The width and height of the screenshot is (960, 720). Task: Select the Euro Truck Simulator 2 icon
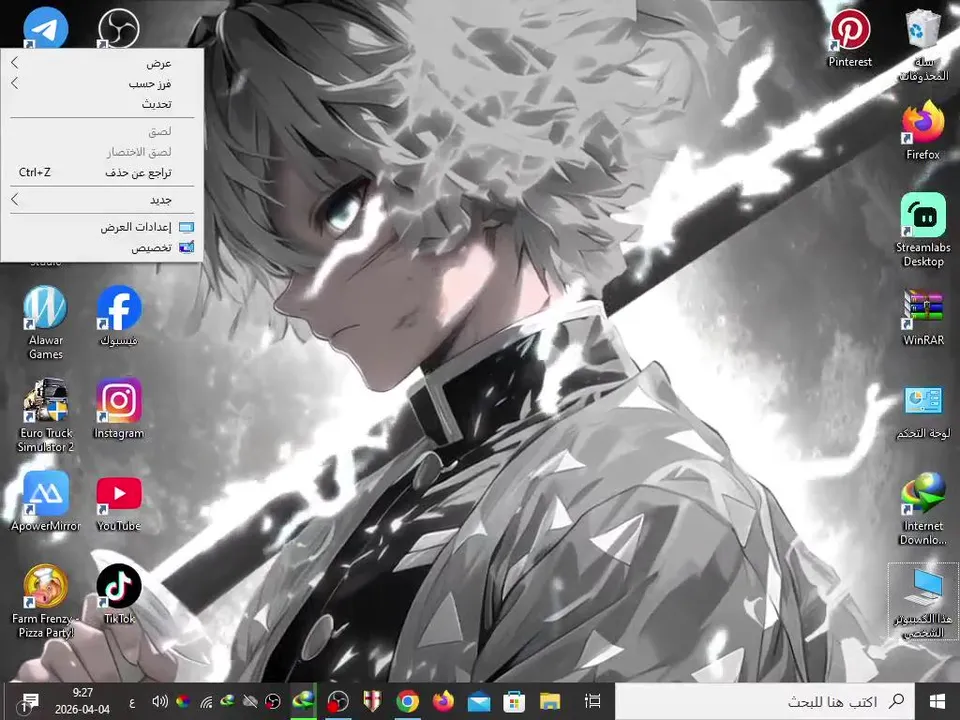(x=45, y=416)
